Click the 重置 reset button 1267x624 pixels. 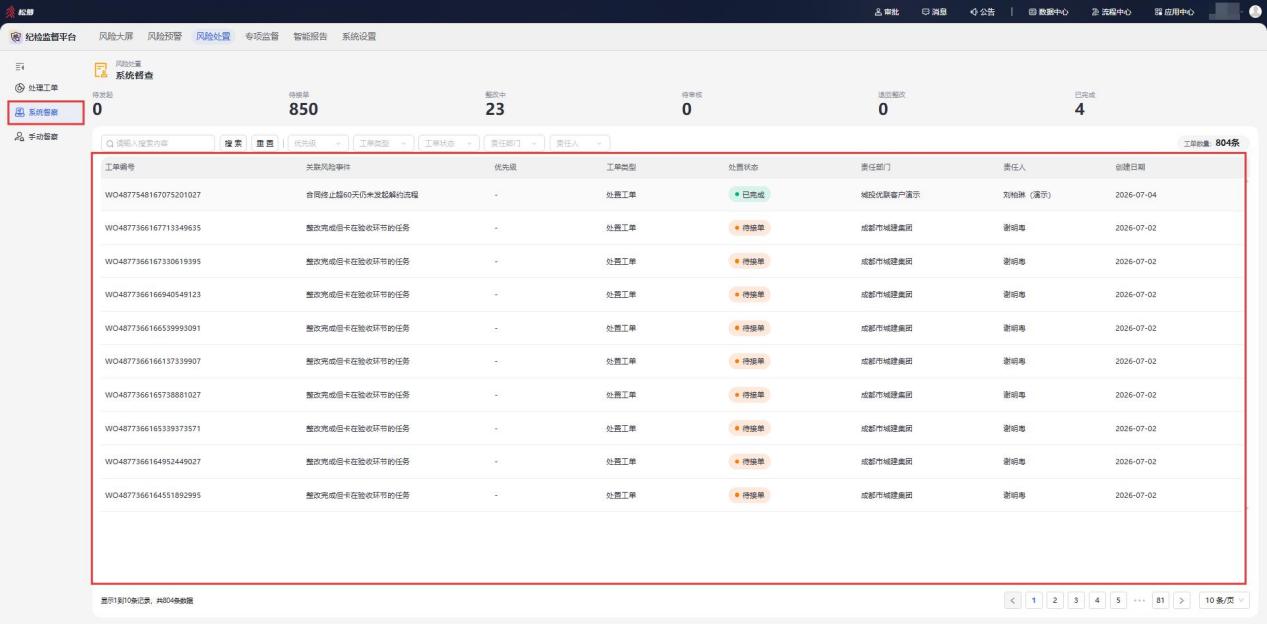pos(264,143)
